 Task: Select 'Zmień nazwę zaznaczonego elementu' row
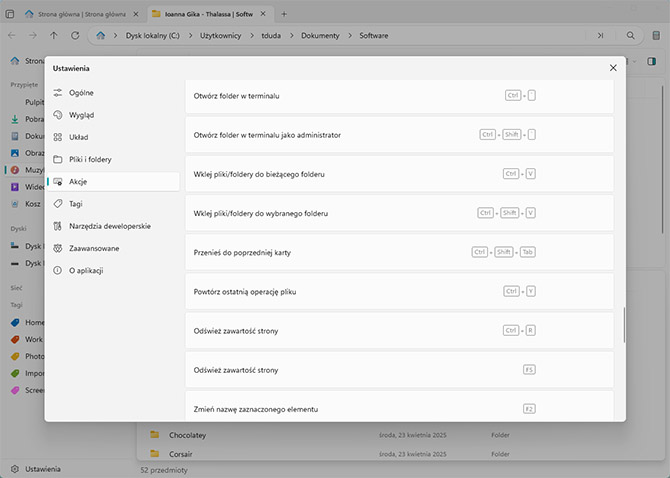tap(400, 407)
